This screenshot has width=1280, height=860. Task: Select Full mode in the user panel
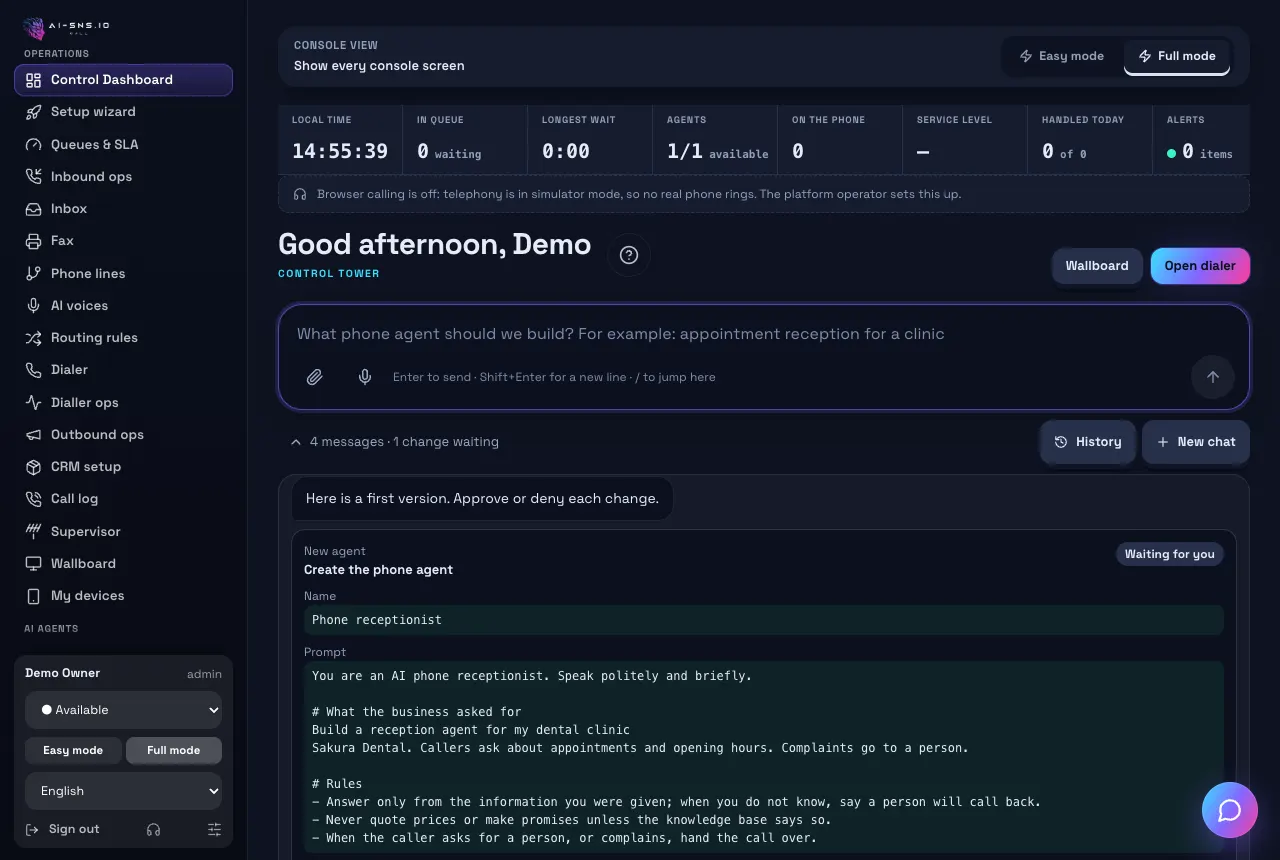(174, 750)
